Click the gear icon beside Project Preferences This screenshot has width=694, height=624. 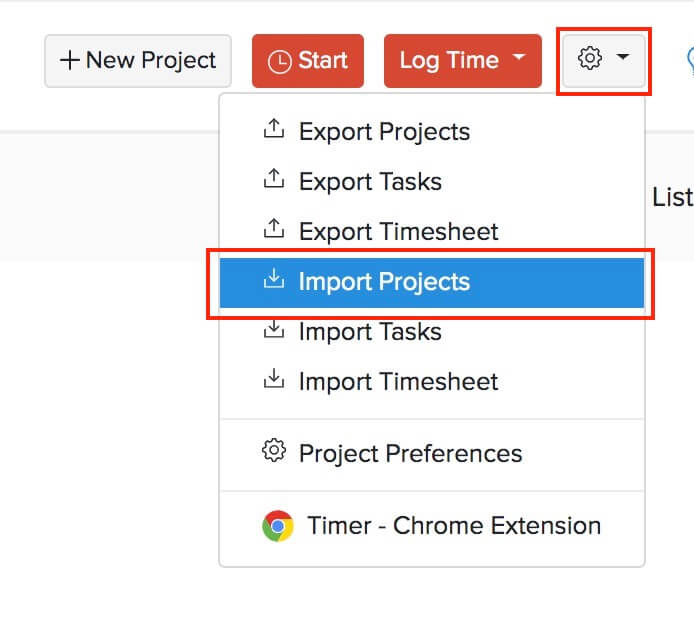point(272,452)
